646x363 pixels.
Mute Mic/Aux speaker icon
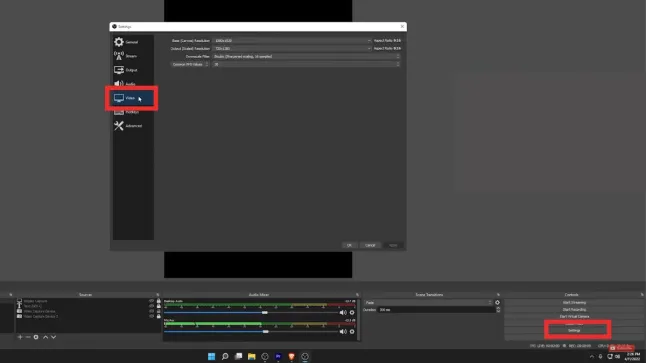tap(343, 332)
